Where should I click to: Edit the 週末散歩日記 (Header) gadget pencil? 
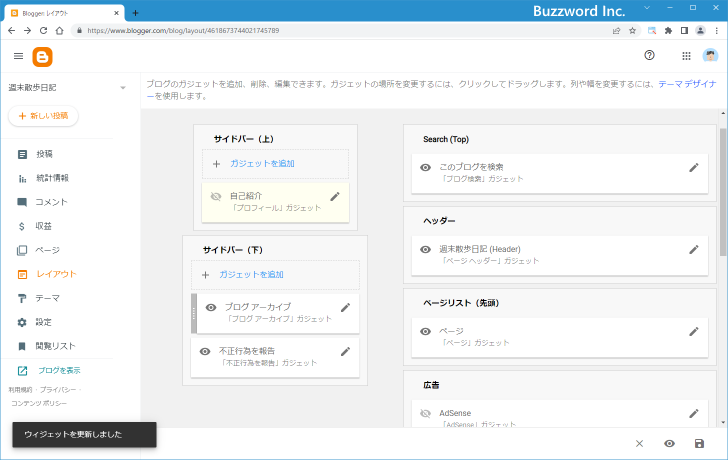click(x=694, y=250)
